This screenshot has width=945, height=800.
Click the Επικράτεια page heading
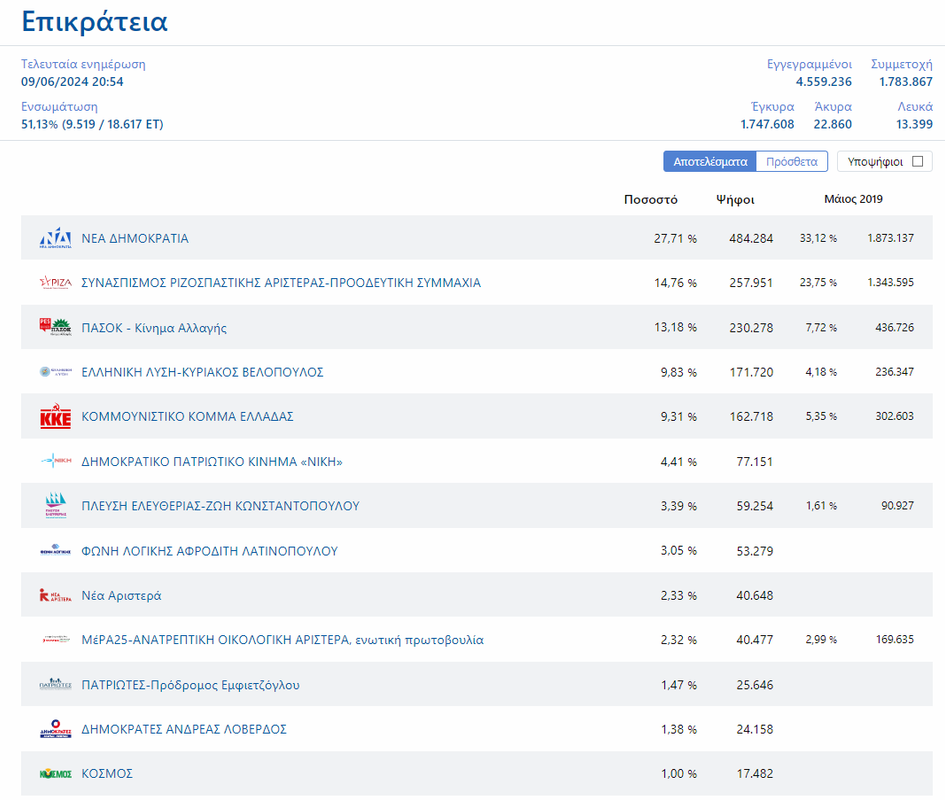(x=95, y=22)
